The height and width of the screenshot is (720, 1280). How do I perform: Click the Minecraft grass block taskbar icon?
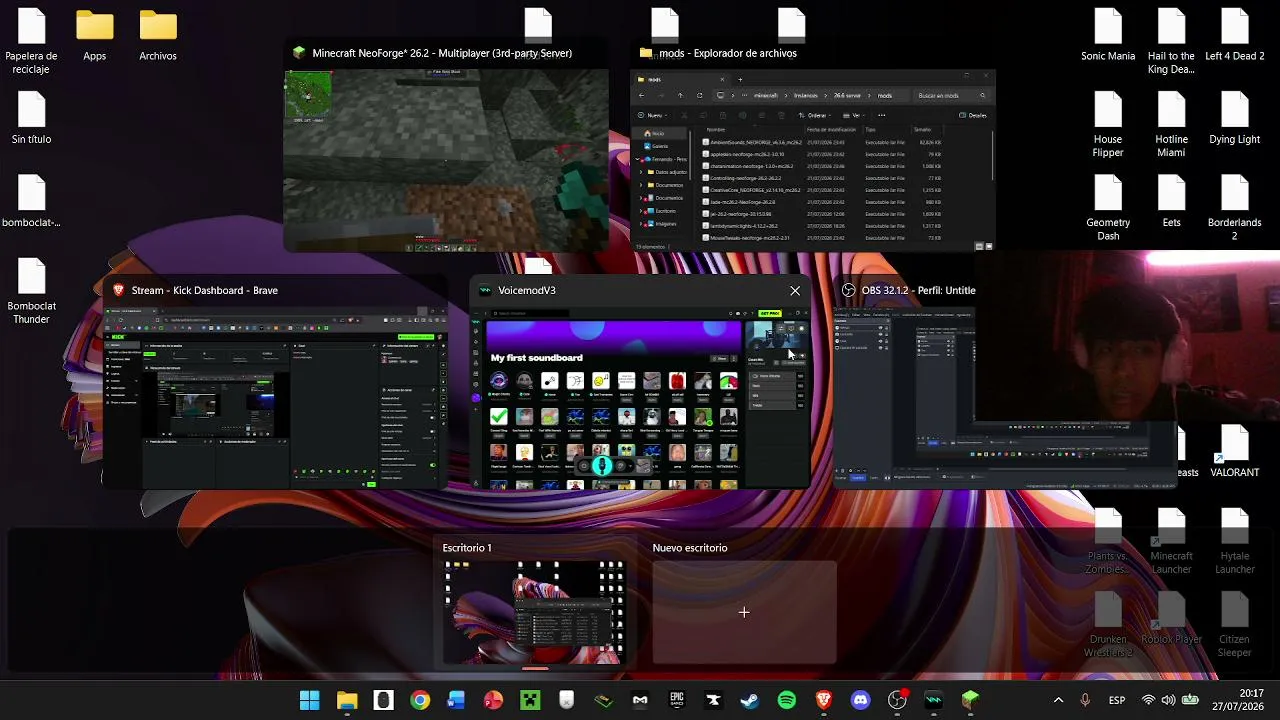970,700
